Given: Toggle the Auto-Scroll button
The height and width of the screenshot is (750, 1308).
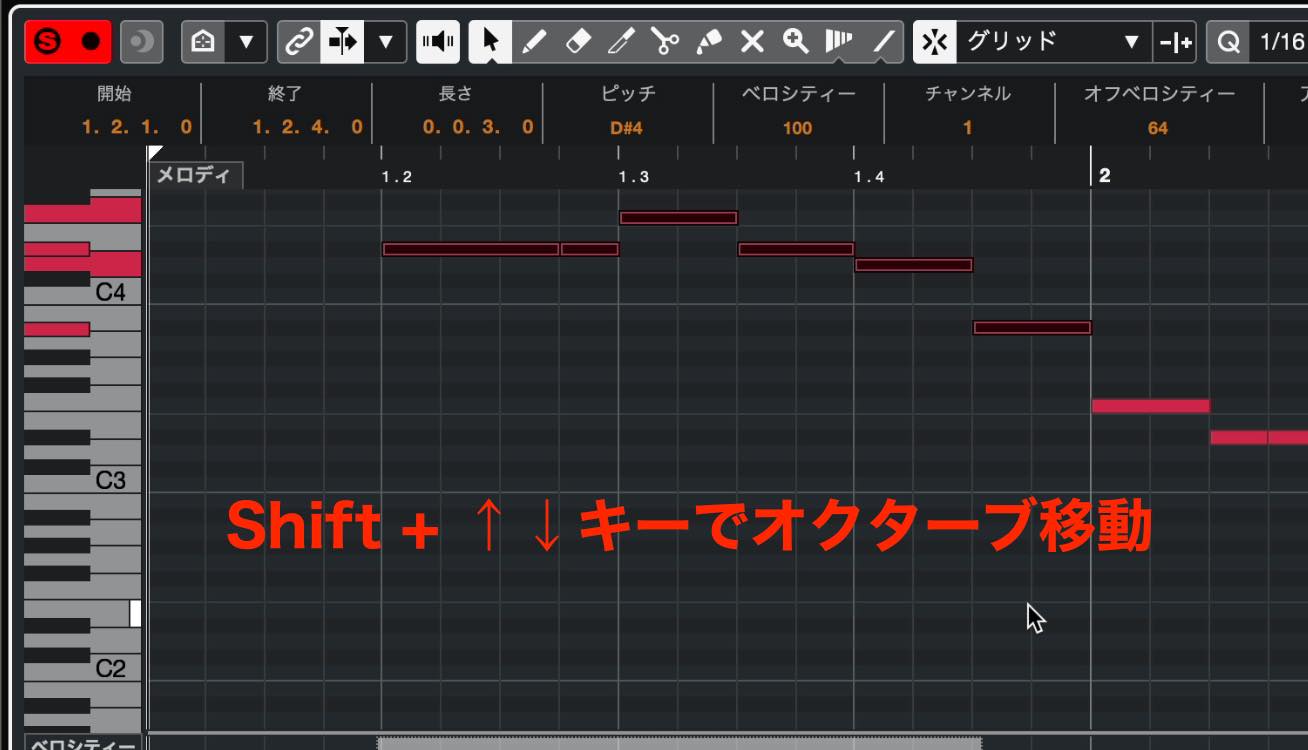Looking at the screenshot, I should pyautogui.click(x=342, y=42).
